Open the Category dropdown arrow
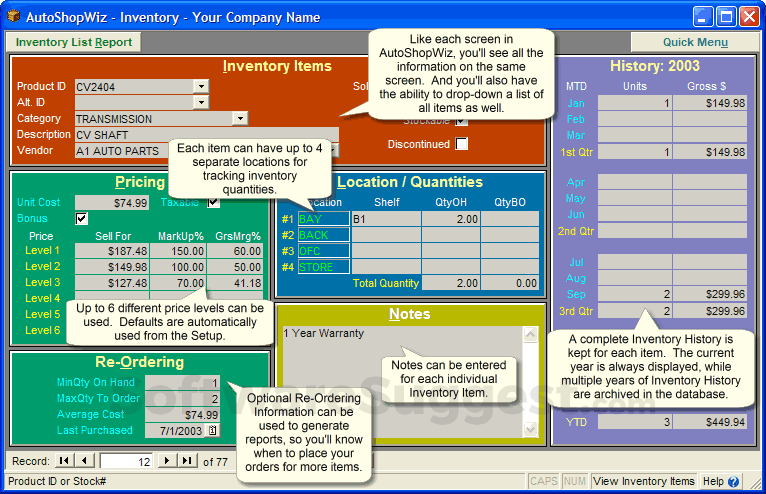The height and width of the screenshot is (494, 766). 240,118
